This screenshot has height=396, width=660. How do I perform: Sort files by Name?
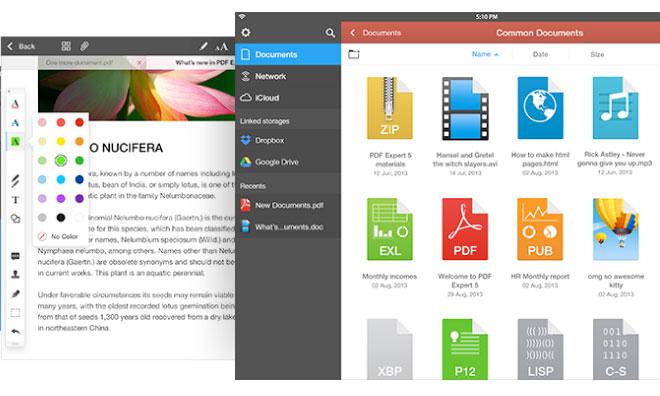[x=485, y=54]
